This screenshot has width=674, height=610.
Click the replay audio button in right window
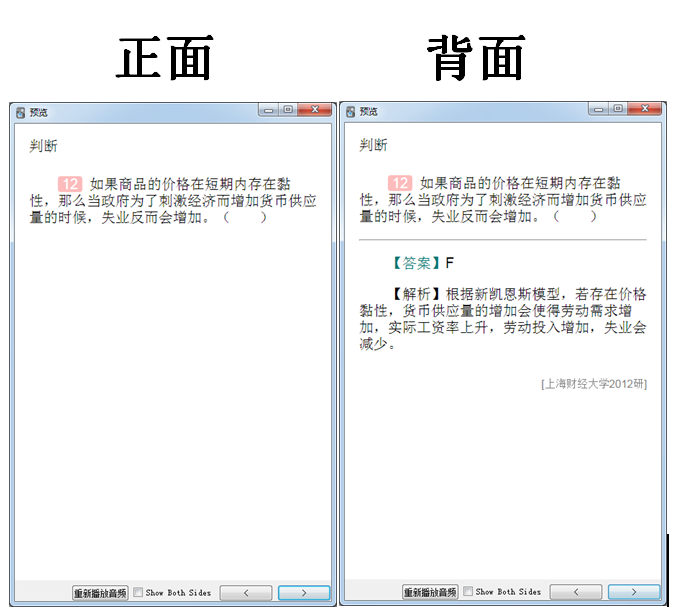click(x=430, y=592)
